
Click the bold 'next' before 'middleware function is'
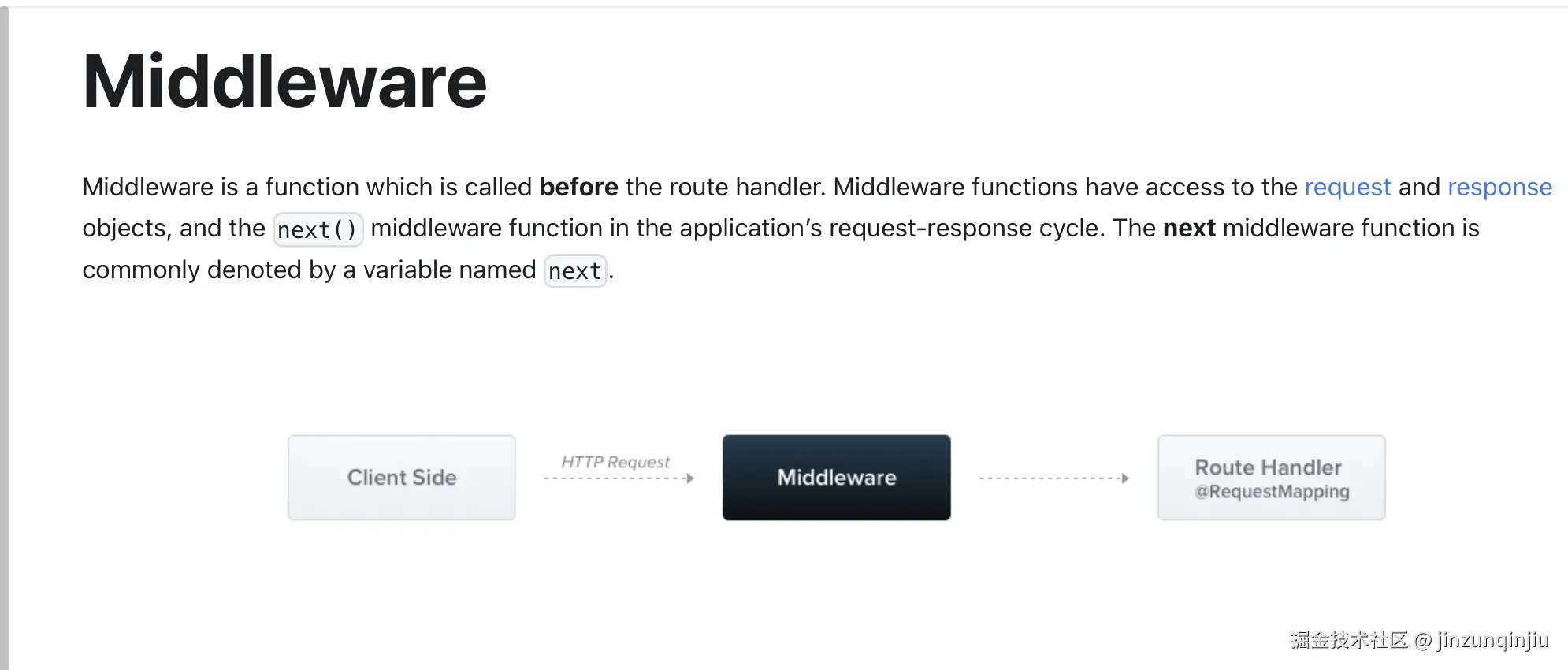[1189, 228]
